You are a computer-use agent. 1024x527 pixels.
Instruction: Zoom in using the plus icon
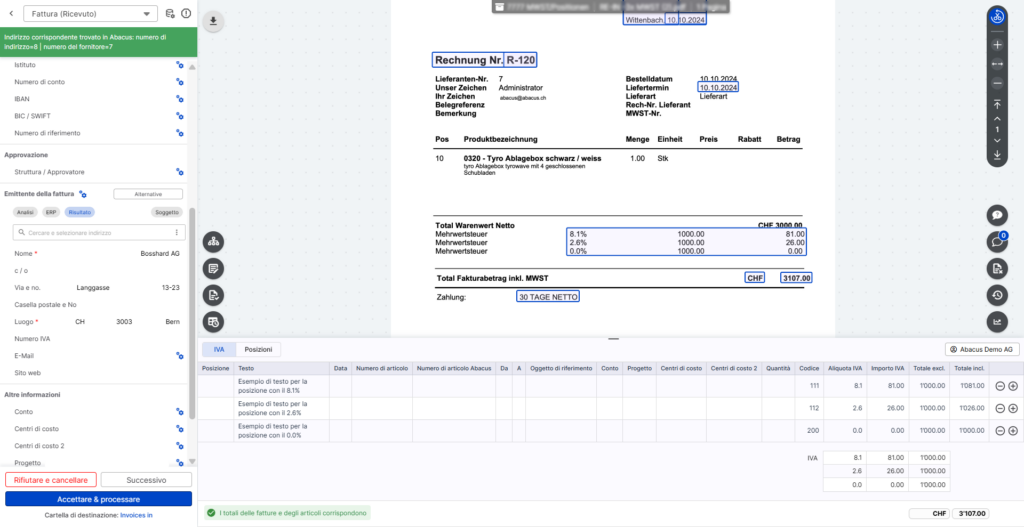(x=997, y=45)
